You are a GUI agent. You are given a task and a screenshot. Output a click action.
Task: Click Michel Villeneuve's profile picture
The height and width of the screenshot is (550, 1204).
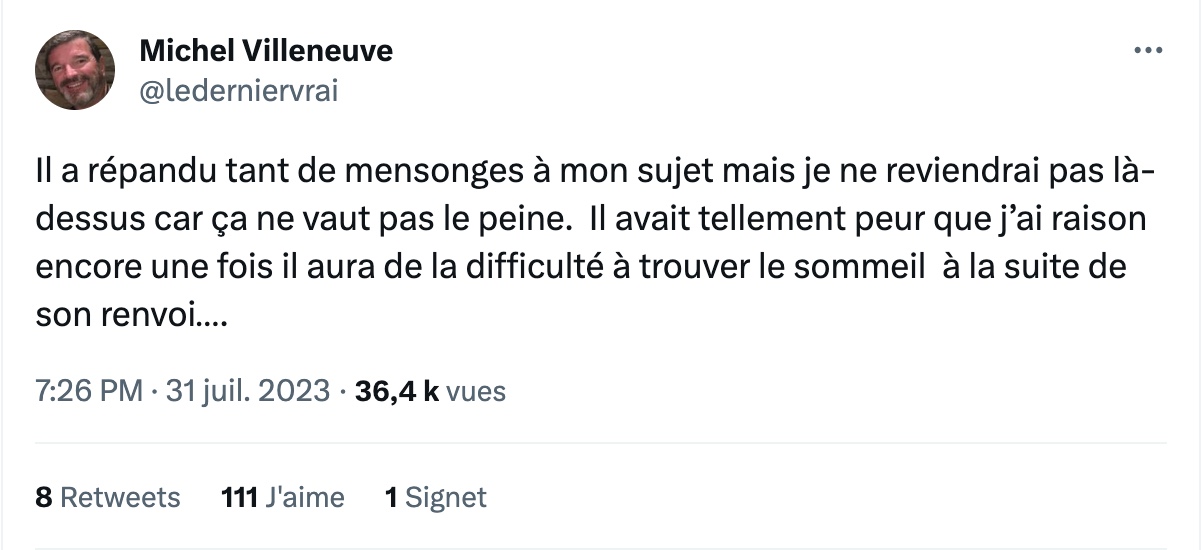75,69
